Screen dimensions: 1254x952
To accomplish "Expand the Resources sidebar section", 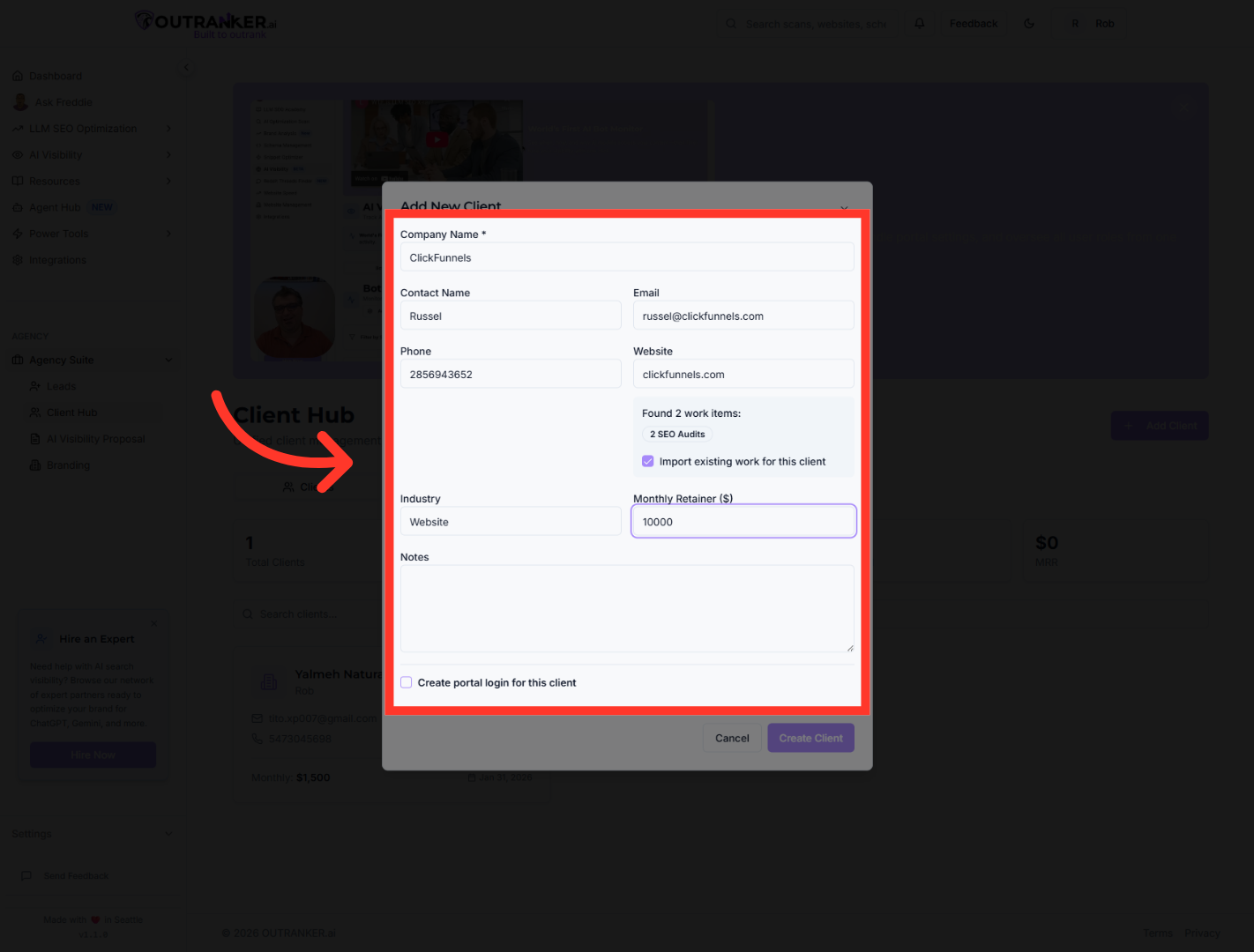I will pos(168,182).
